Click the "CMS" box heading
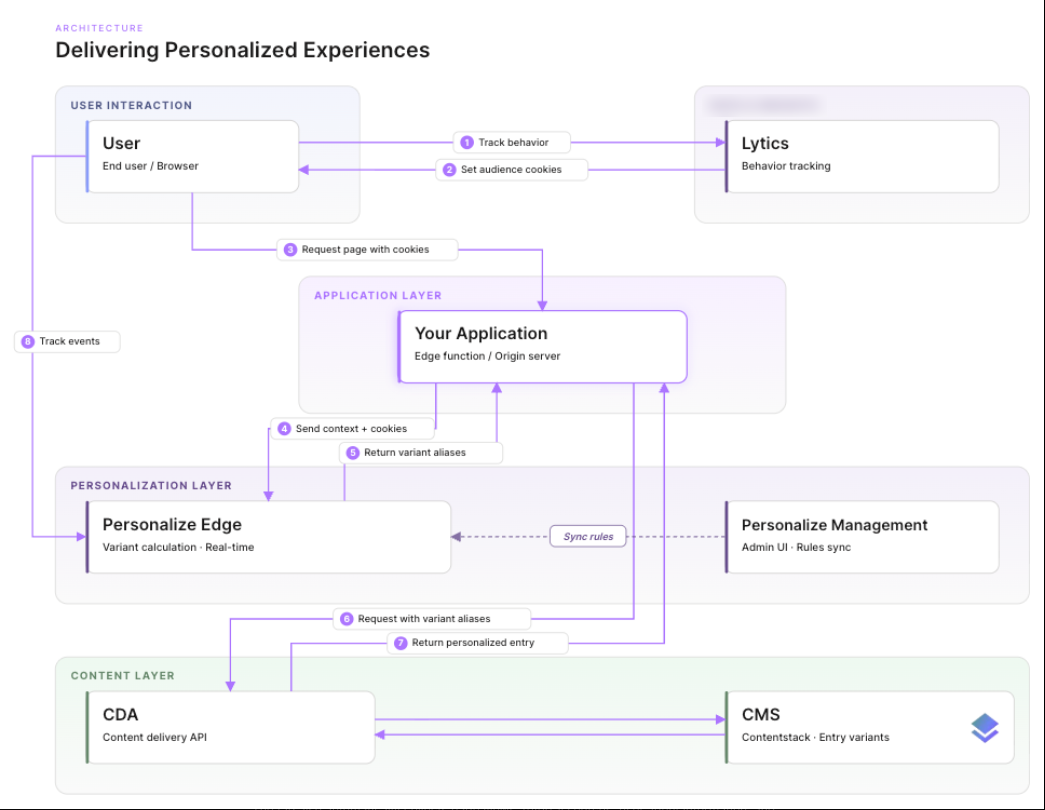The width and height of the screenshot is (1045, 810). point(760,715)
